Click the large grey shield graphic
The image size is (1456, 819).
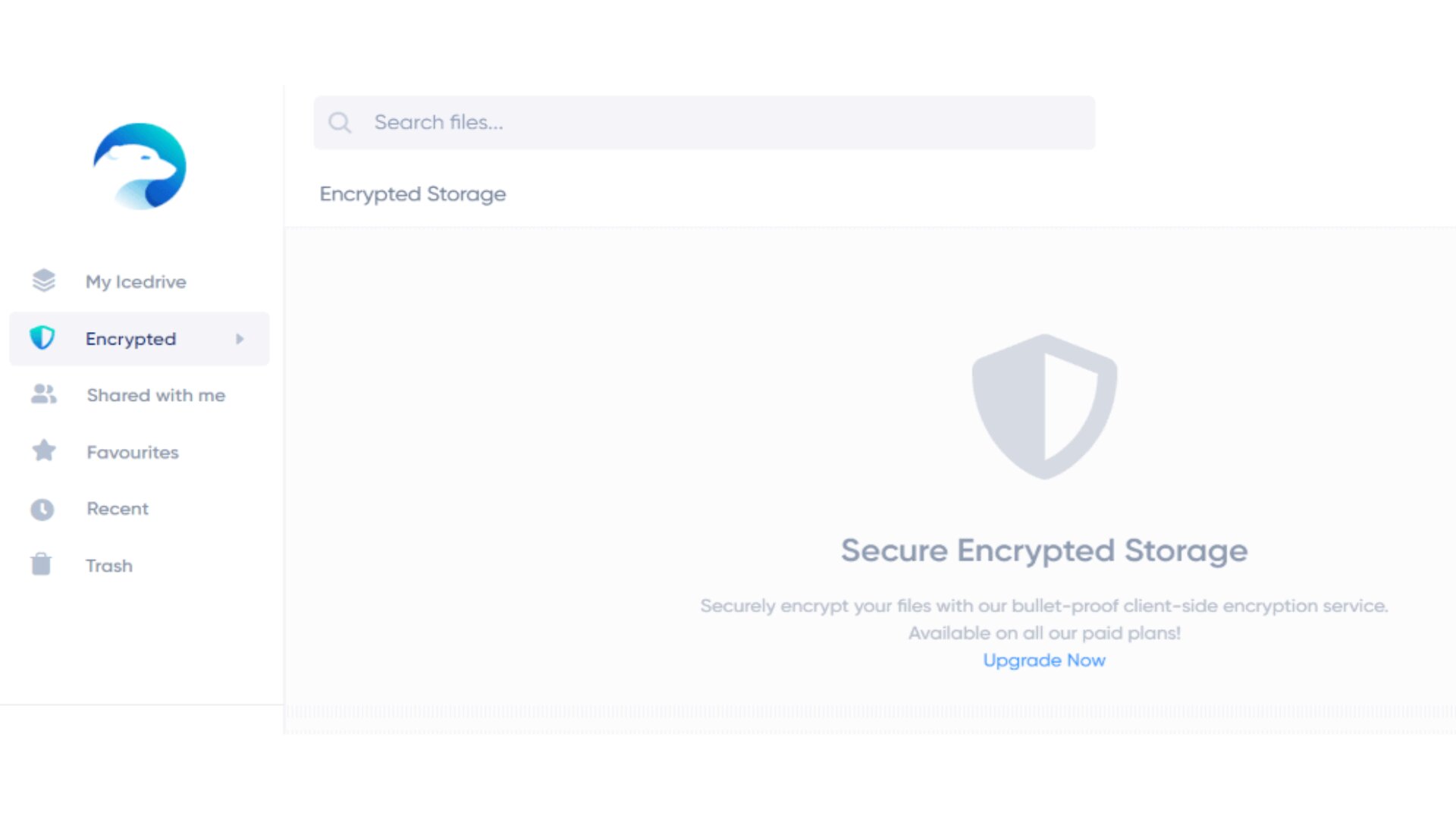pos(1044,406)
